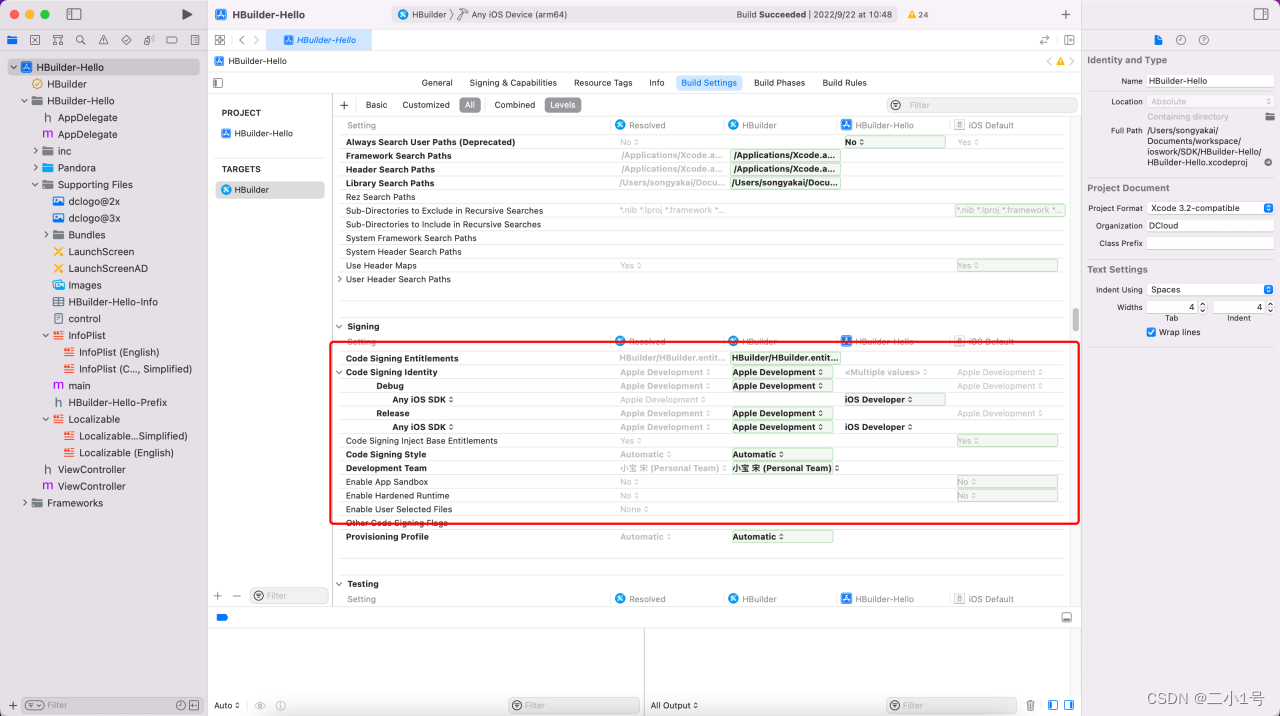Open the test navigator diamond icon
This screenshot has width=1280, height=716.
click(126, 40)
